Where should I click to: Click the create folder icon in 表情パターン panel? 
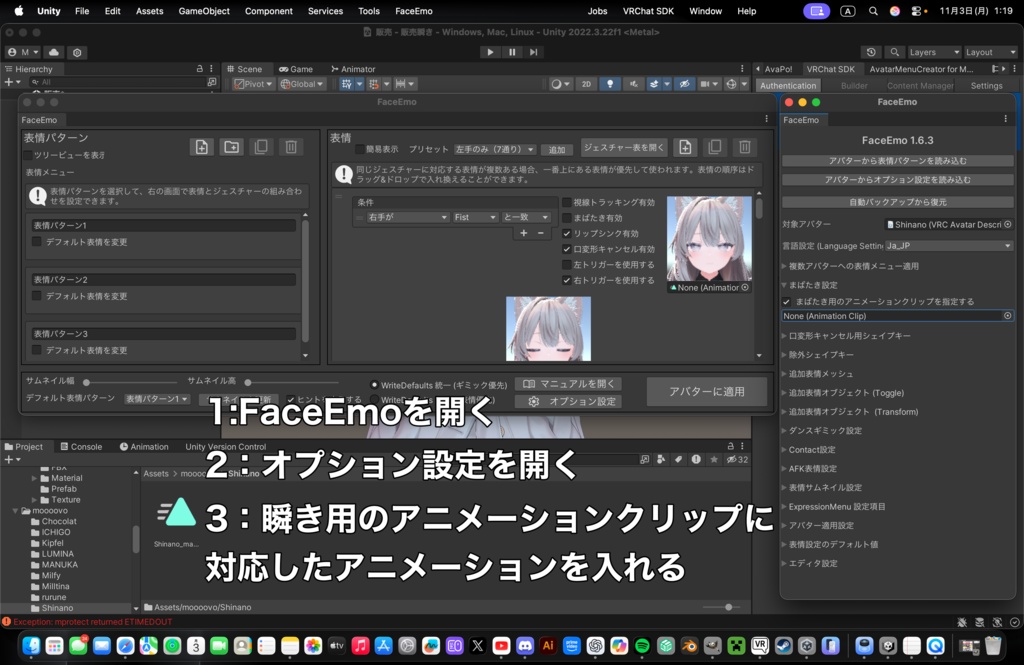232,146
